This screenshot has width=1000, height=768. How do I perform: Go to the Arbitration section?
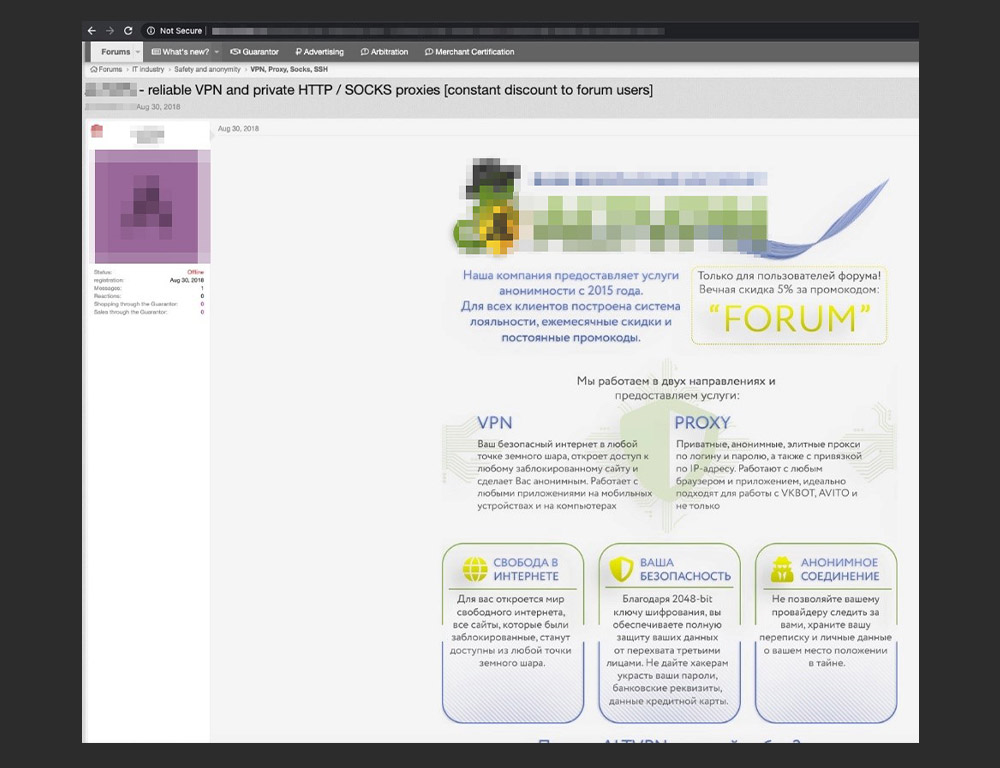(384, 52)
